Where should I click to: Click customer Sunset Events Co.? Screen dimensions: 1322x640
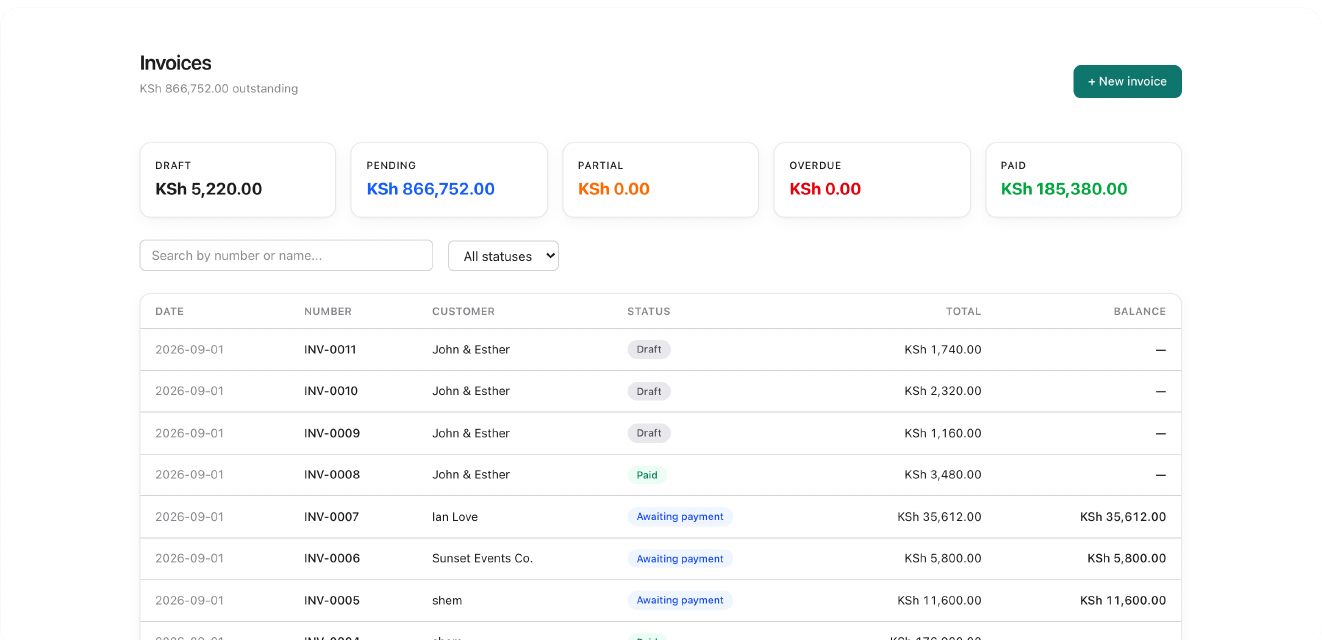(482, 558)
